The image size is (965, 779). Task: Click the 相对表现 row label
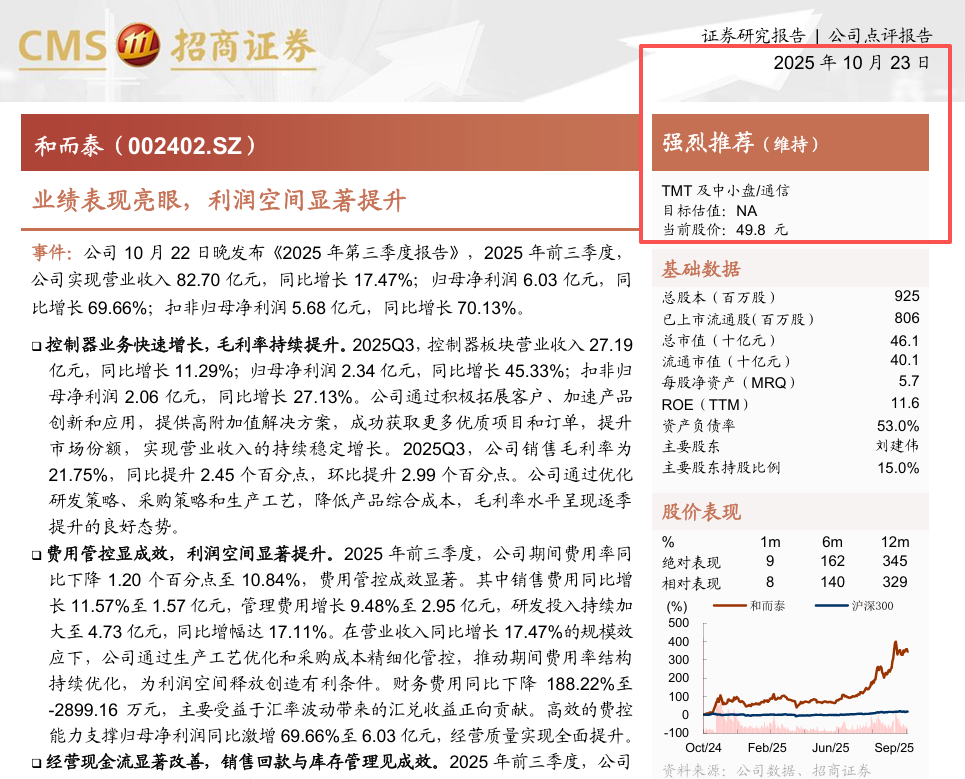[691, 583]
